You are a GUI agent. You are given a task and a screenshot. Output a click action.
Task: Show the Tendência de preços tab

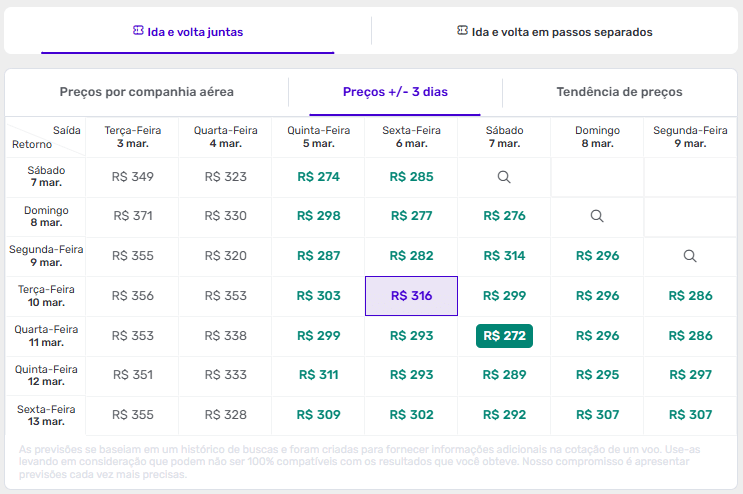pos(619,92)
